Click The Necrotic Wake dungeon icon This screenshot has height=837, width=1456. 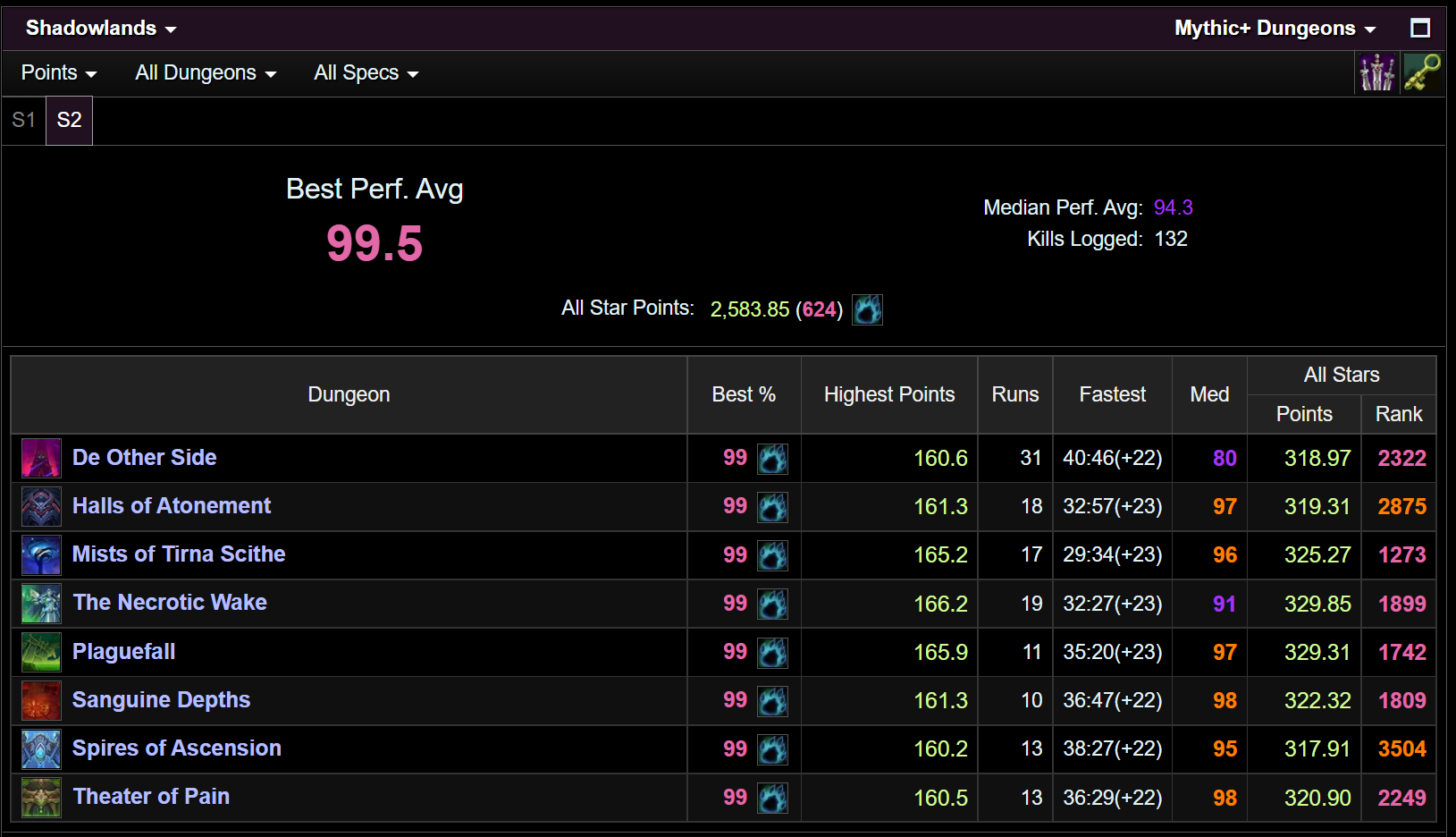(41, 604)
